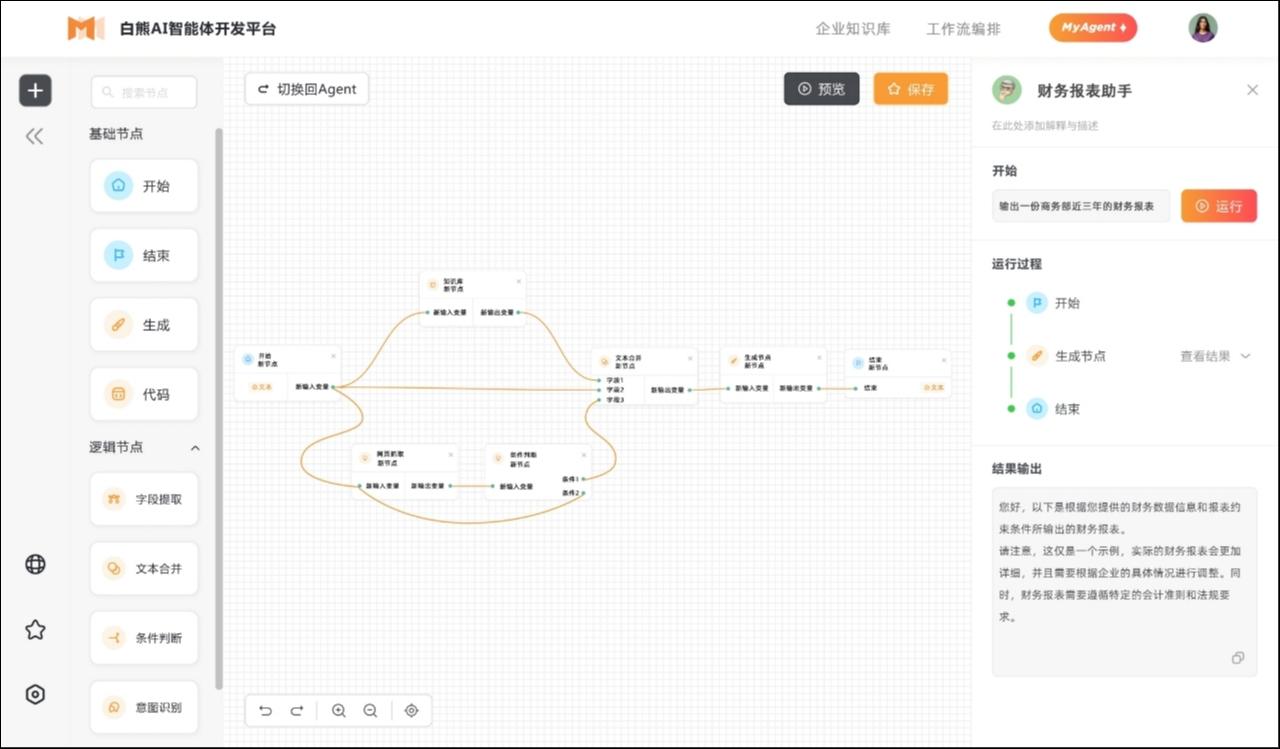1280x749 pixels.
Task: Collapse the sidebar with the double-chevron icon
Action: 35,136
